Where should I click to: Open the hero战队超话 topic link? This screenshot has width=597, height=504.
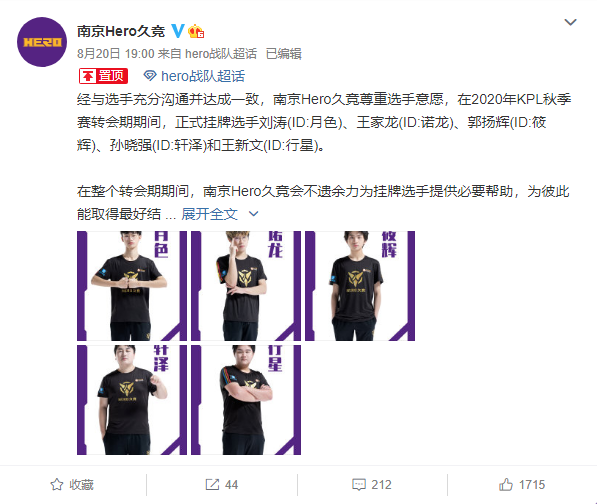click(x=203, y=76)
